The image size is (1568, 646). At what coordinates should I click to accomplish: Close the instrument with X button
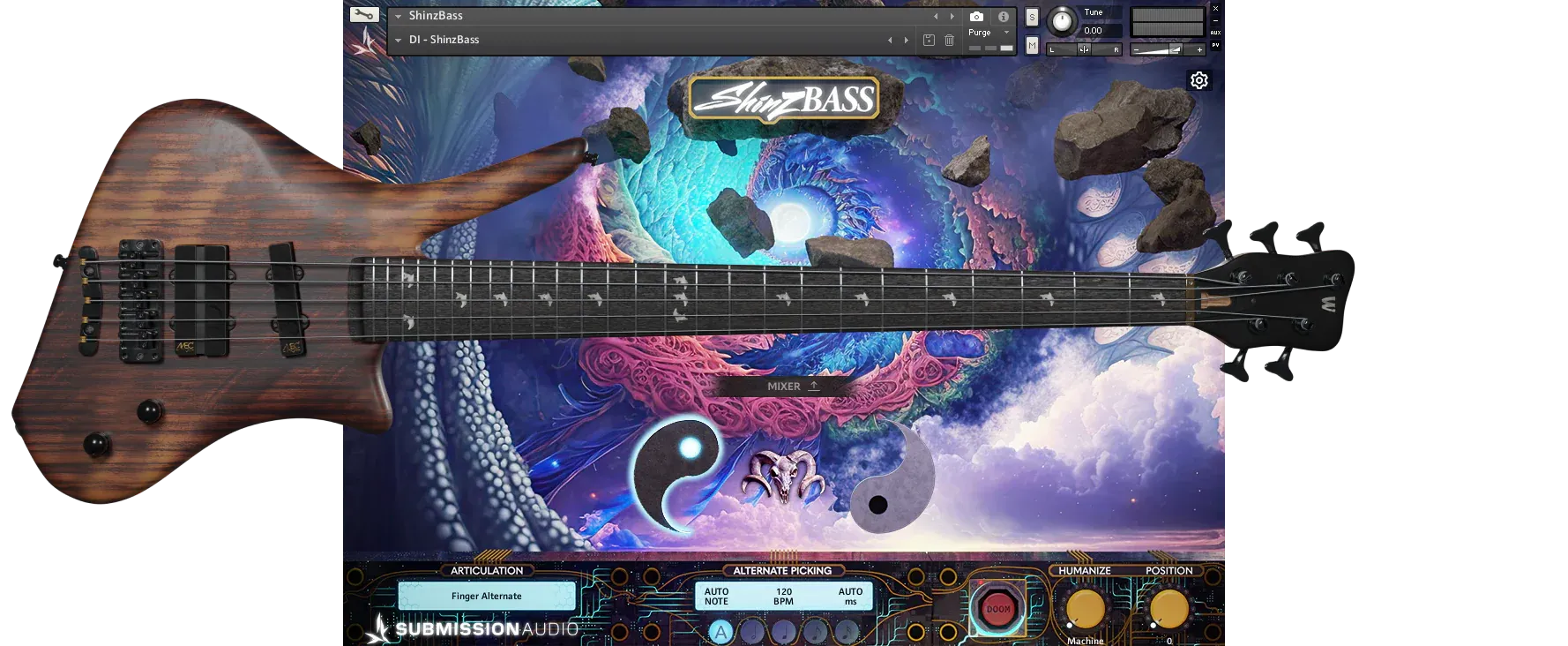[1215, 8]
